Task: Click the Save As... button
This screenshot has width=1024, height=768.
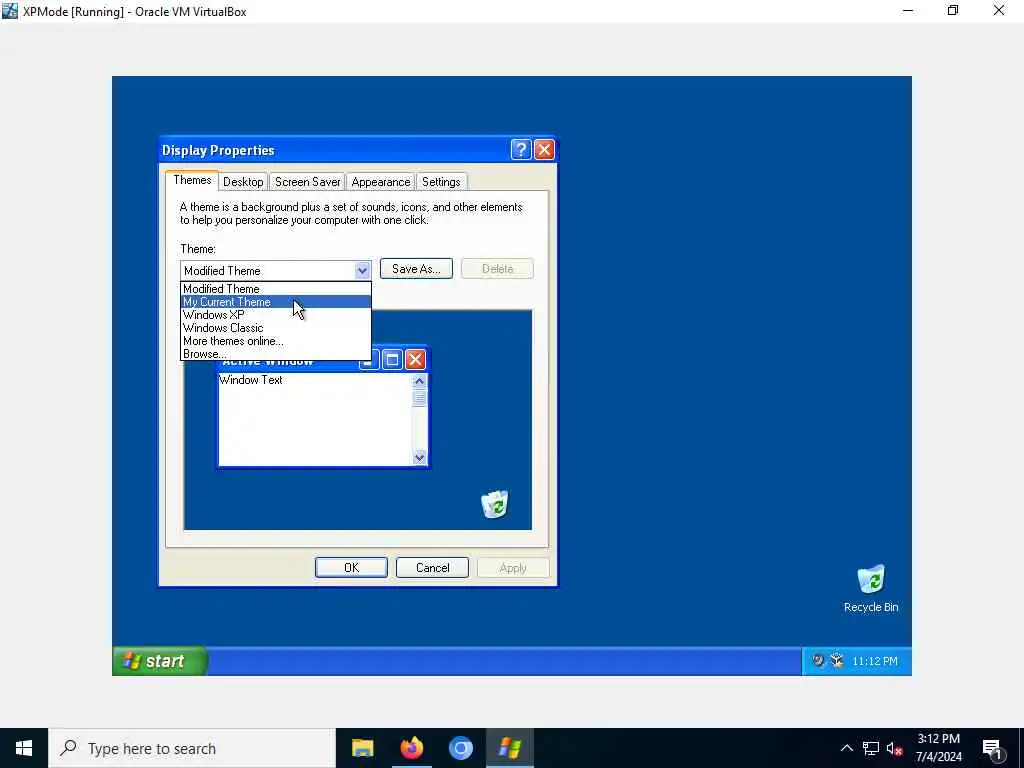Action: (x=416, y=268)
